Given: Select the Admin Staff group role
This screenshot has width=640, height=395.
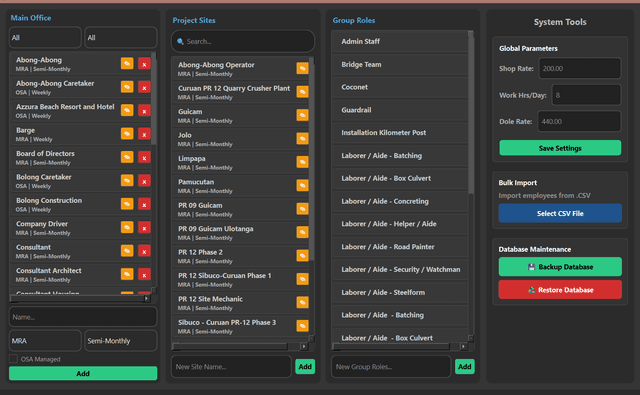Looking at the screenshot, I should (400, 41).
